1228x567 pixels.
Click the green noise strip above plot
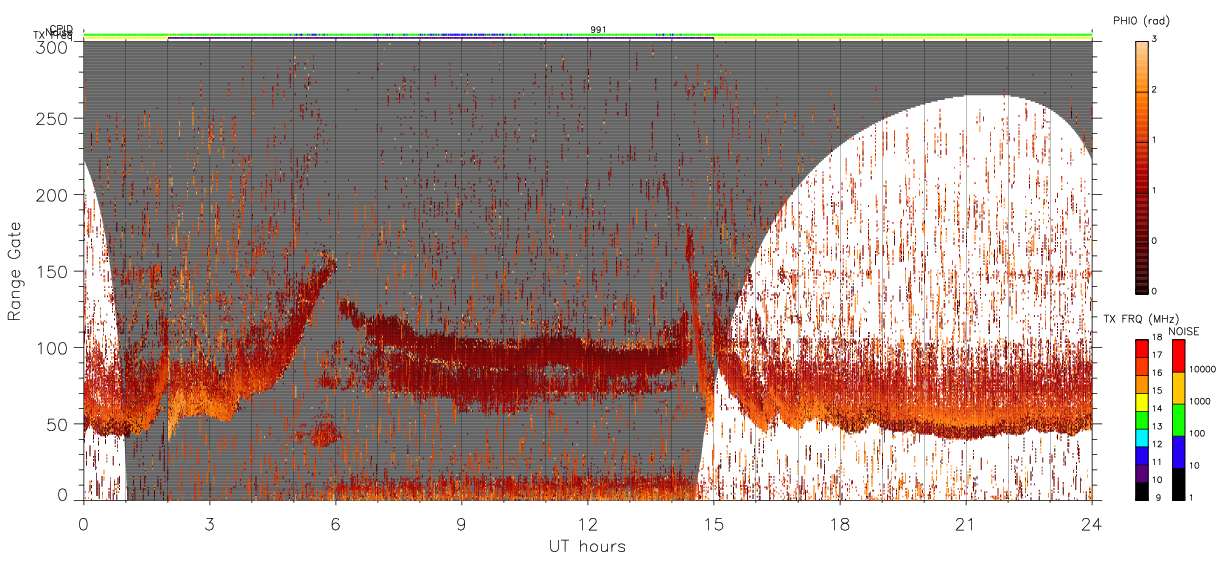588,35
